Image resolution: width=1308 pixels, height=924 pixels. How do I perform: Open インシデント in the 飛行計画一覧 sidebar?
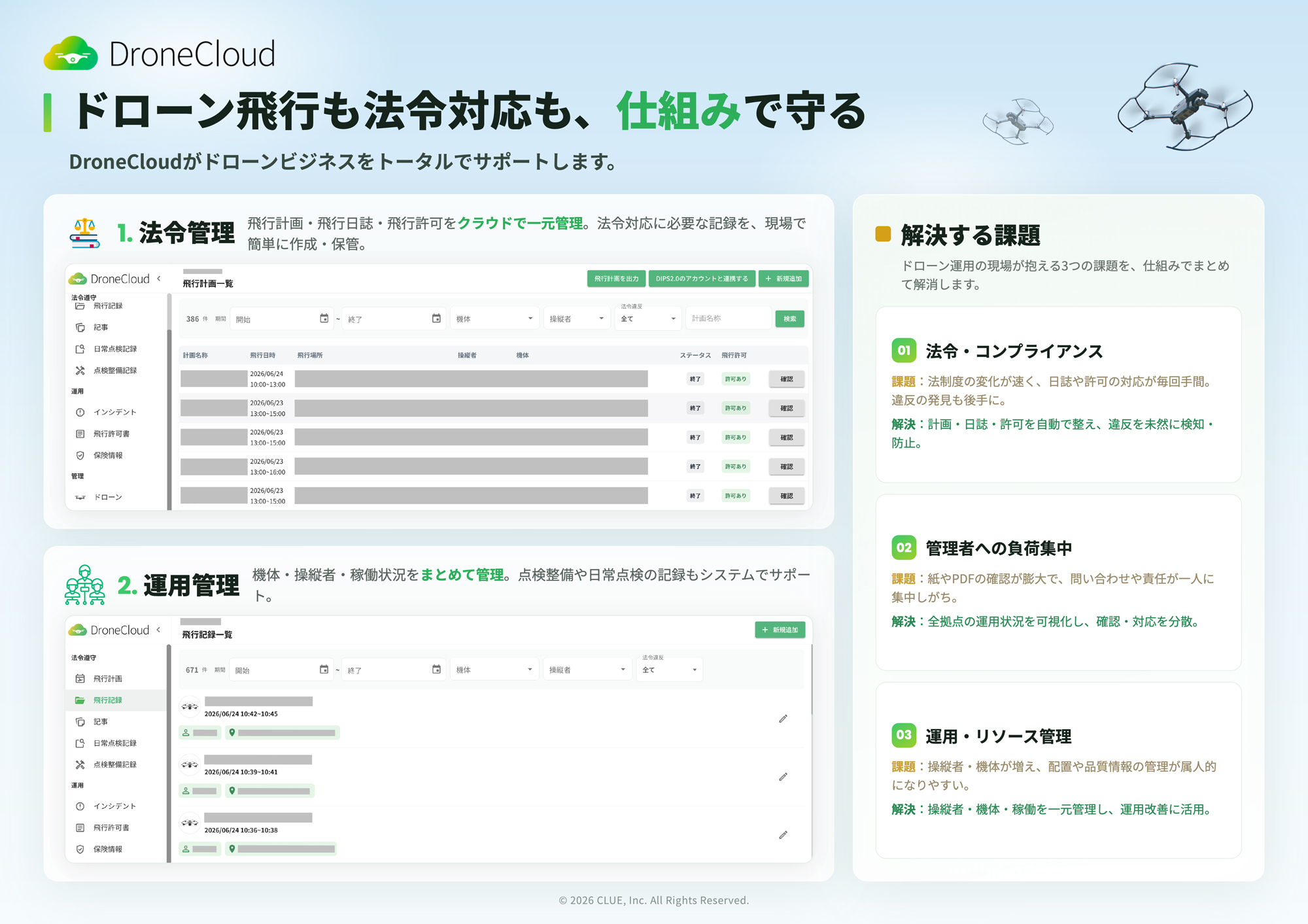click(107, 413)
